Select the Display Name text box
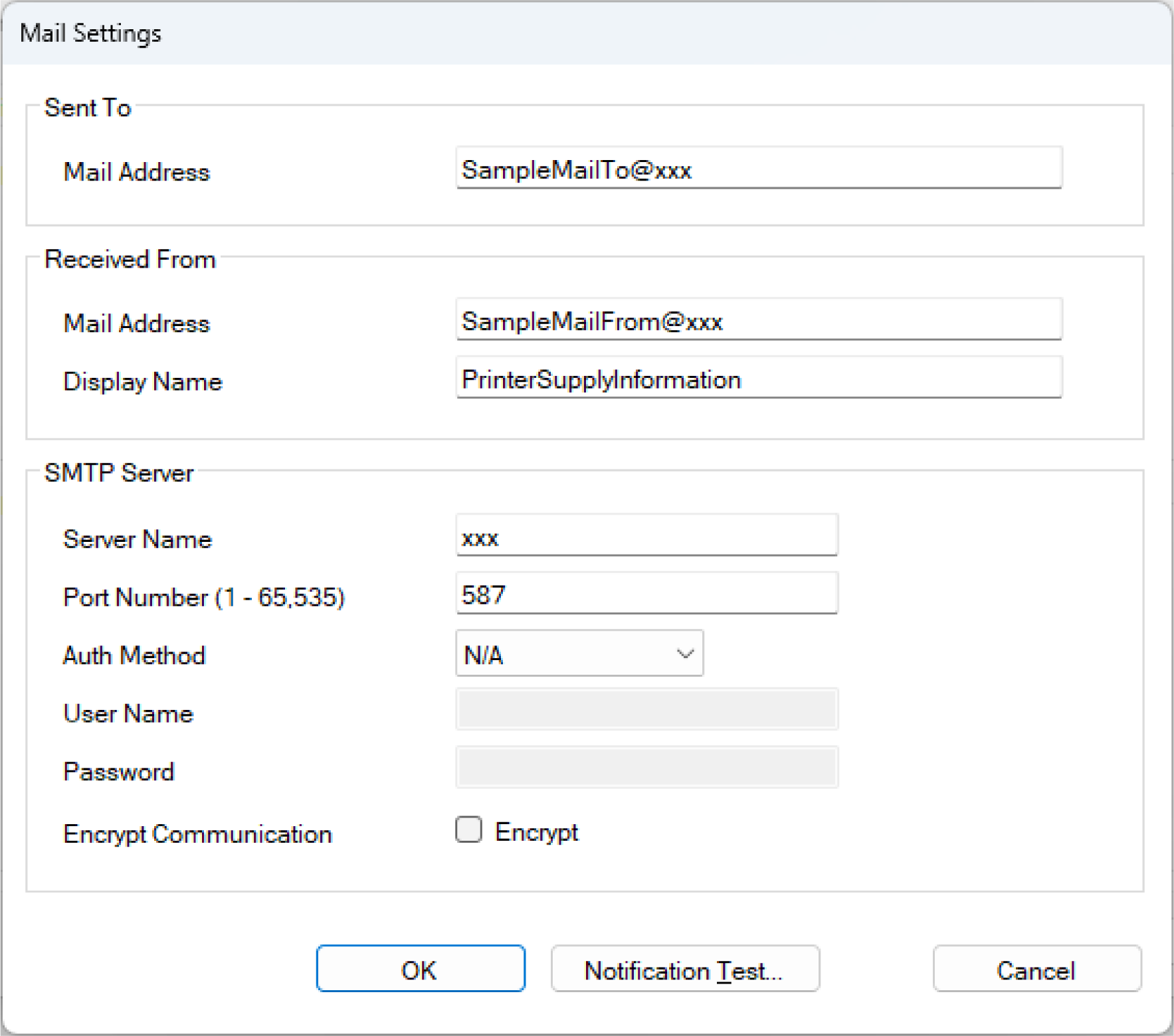 point(758,379)
